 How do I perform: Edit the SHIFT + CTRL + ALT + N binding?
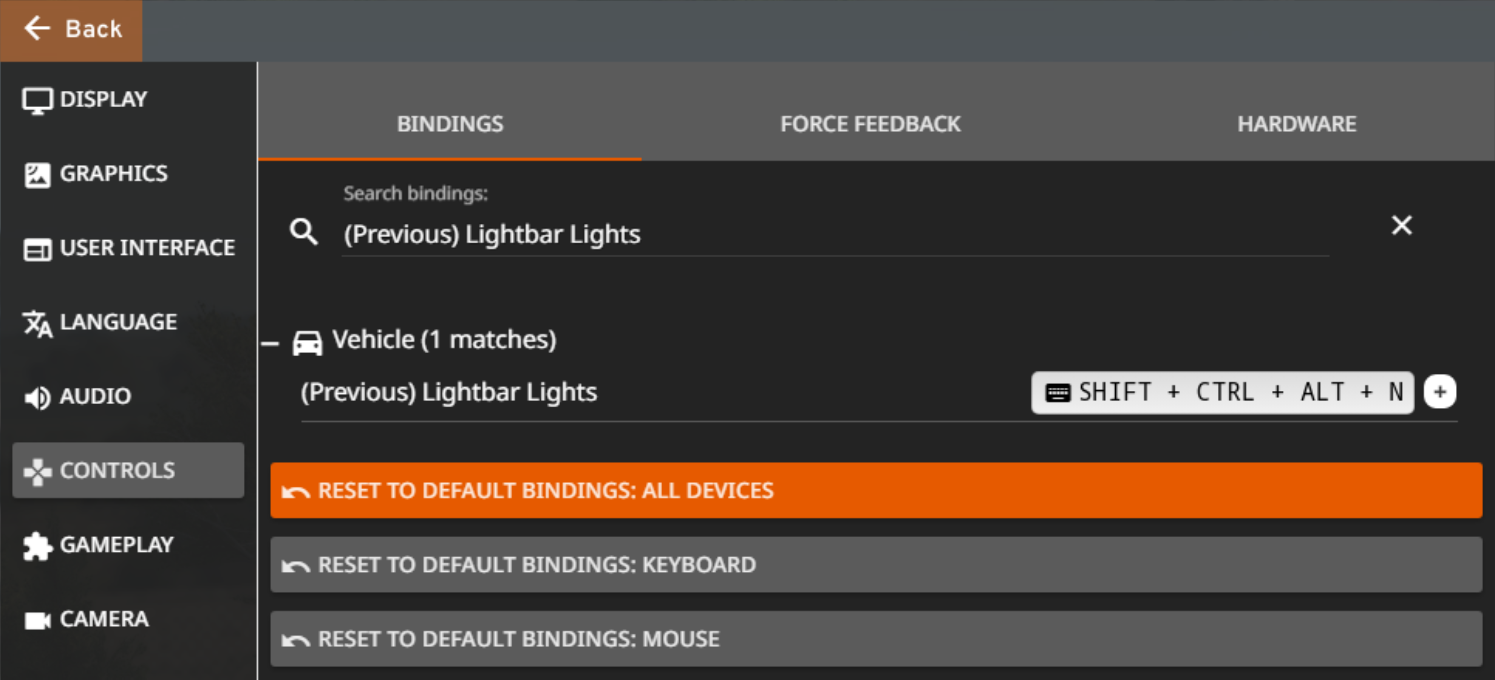[x=1222, y=393]
